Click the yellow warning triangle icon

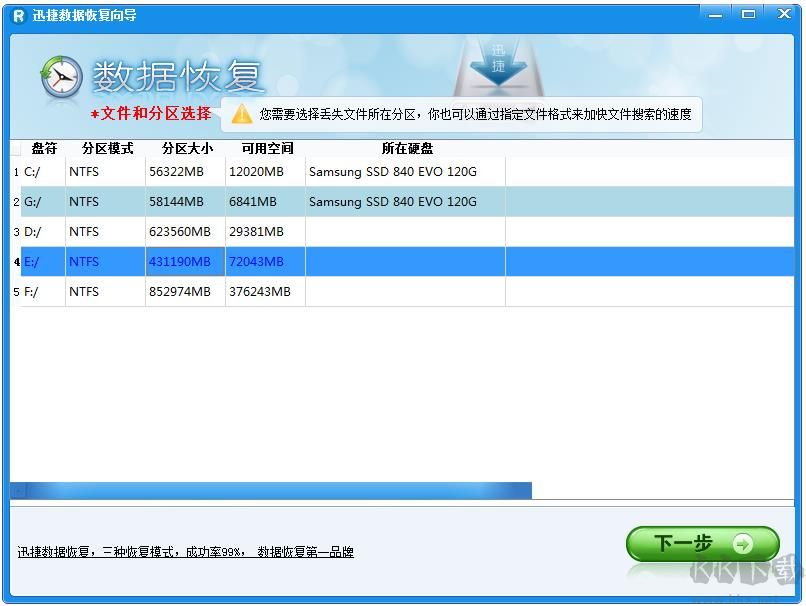(242, 114)
